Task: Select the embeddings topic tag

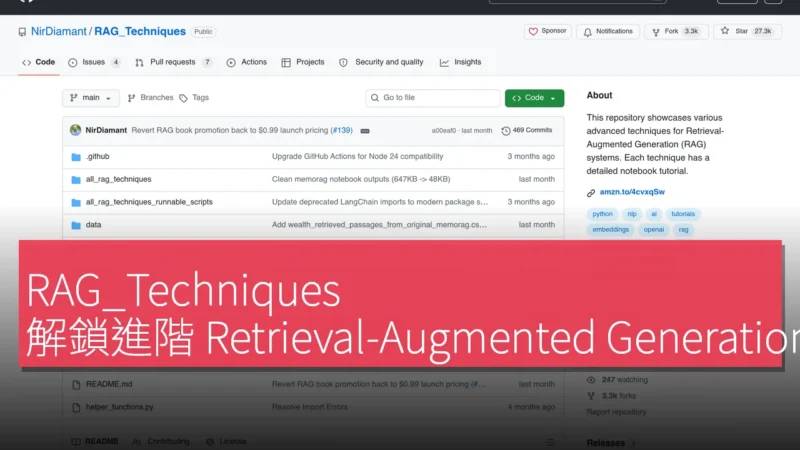Action: tap(611, 230)
